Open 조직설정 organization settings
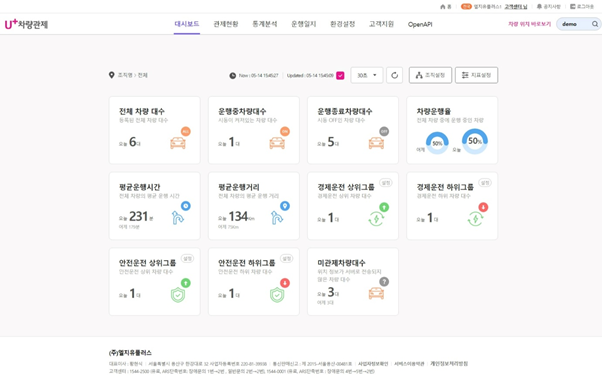Screen dimensions: 602x386 point(430,75)
